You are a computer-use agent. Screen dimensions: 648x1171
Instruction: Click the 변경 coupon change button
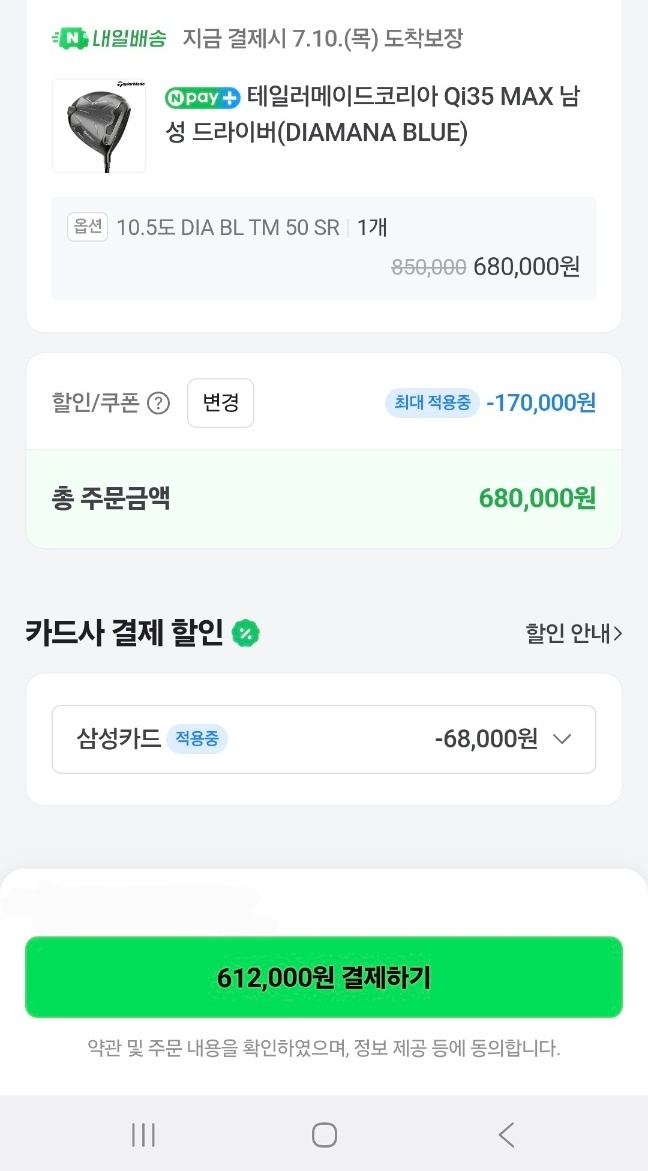[220, 403]
